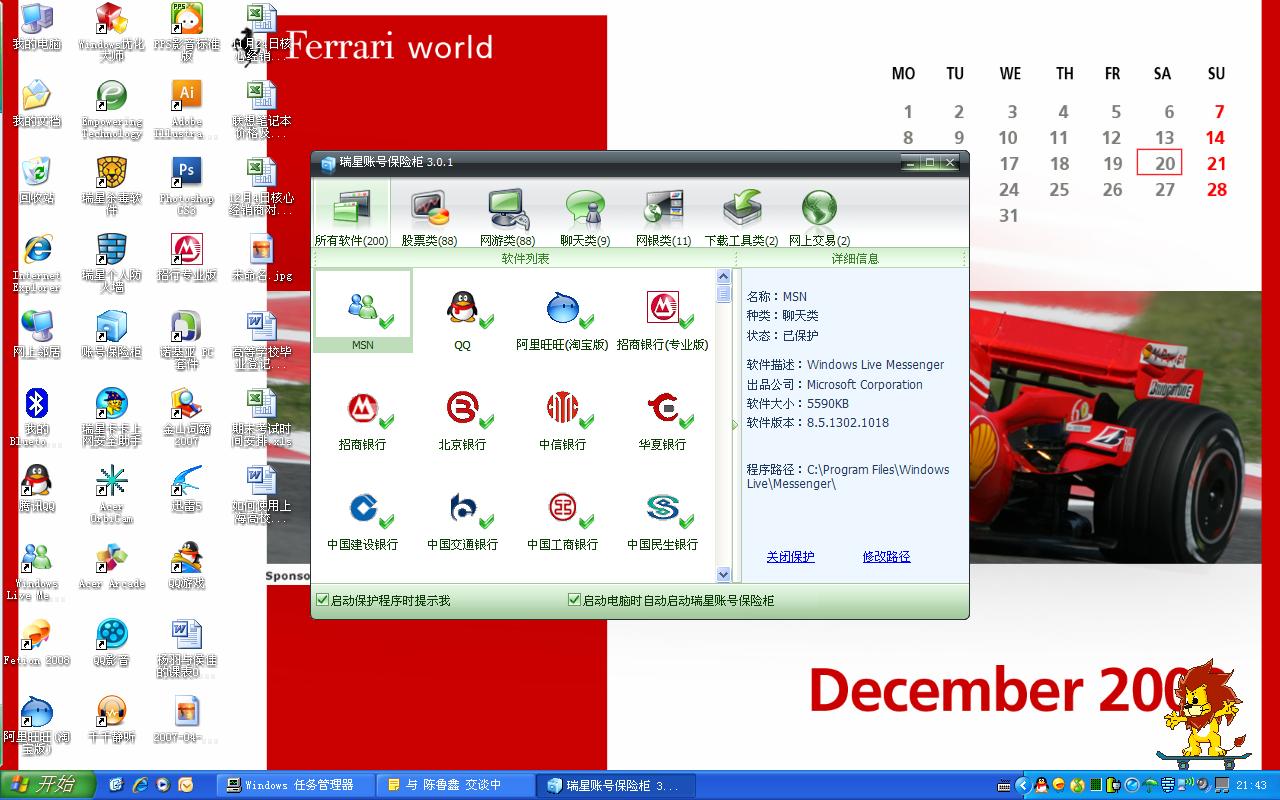Select Acer OrbiCam desktop shortcut

(112, 494)
